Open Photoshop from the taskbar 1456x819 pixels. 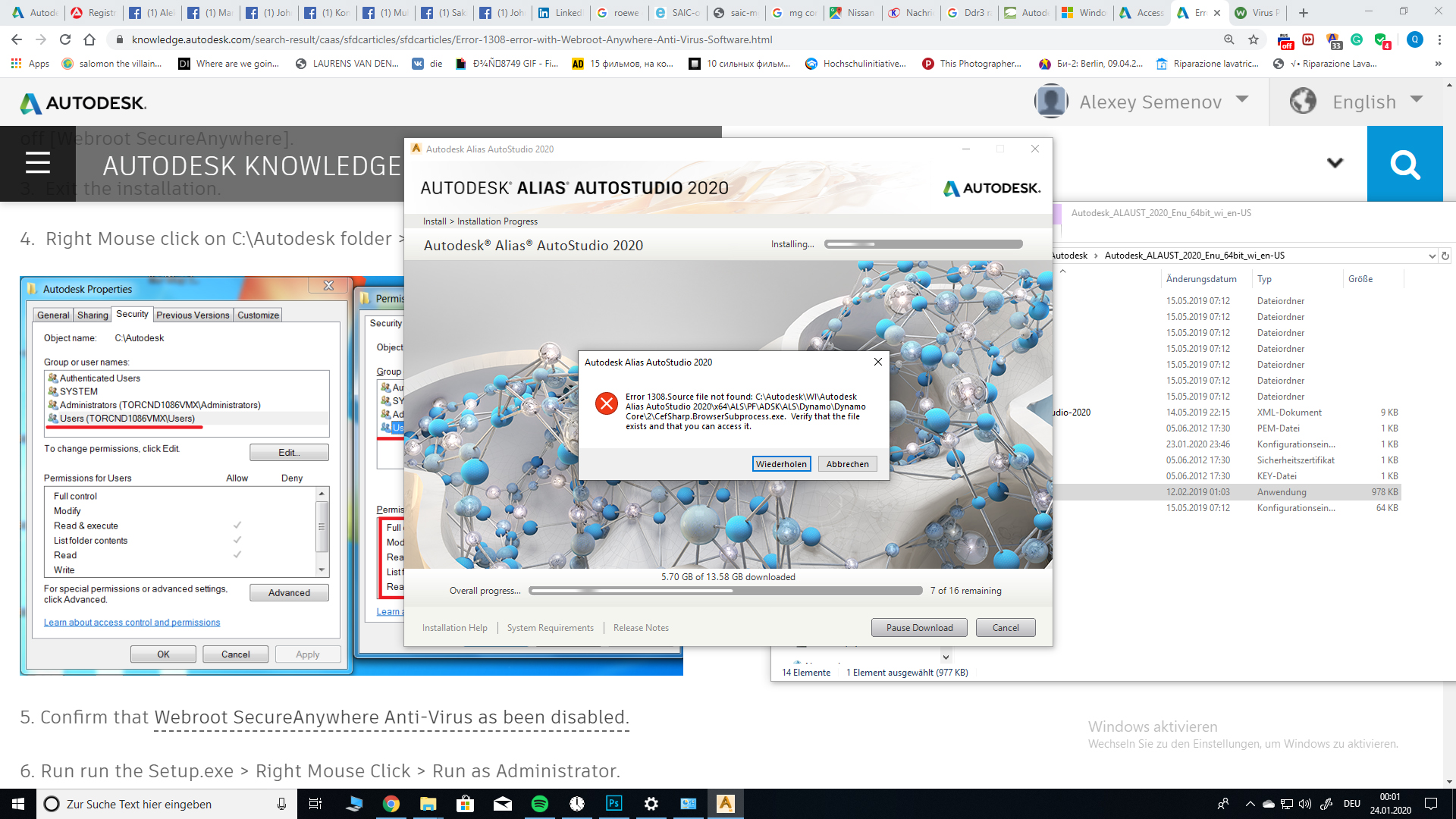coord(614,804)
